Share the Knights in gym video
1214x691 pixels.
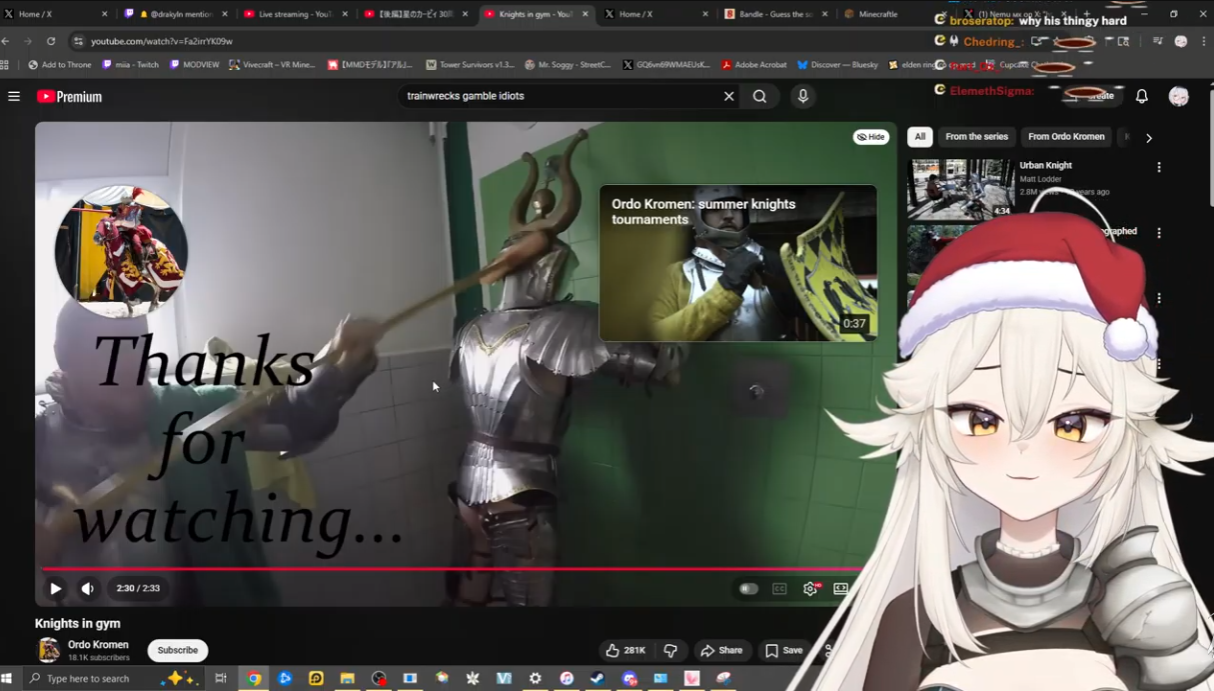tap(721, 650)
